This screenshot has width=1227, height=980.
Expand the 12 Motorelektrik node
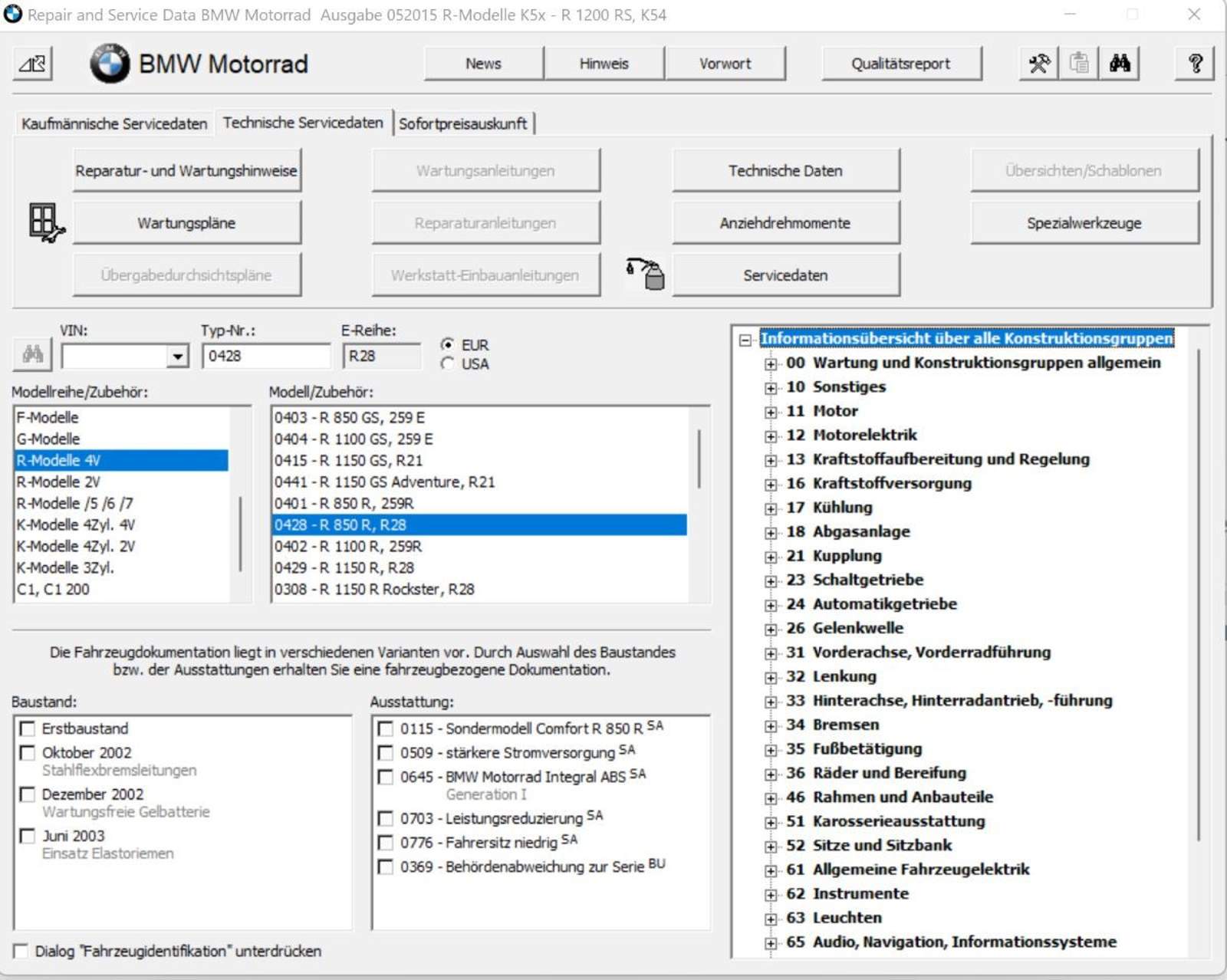(x=771, y=436)
